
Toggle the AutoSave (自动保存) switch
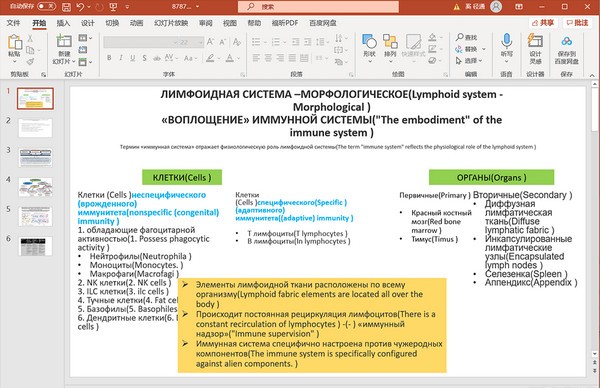pos(46,6)
